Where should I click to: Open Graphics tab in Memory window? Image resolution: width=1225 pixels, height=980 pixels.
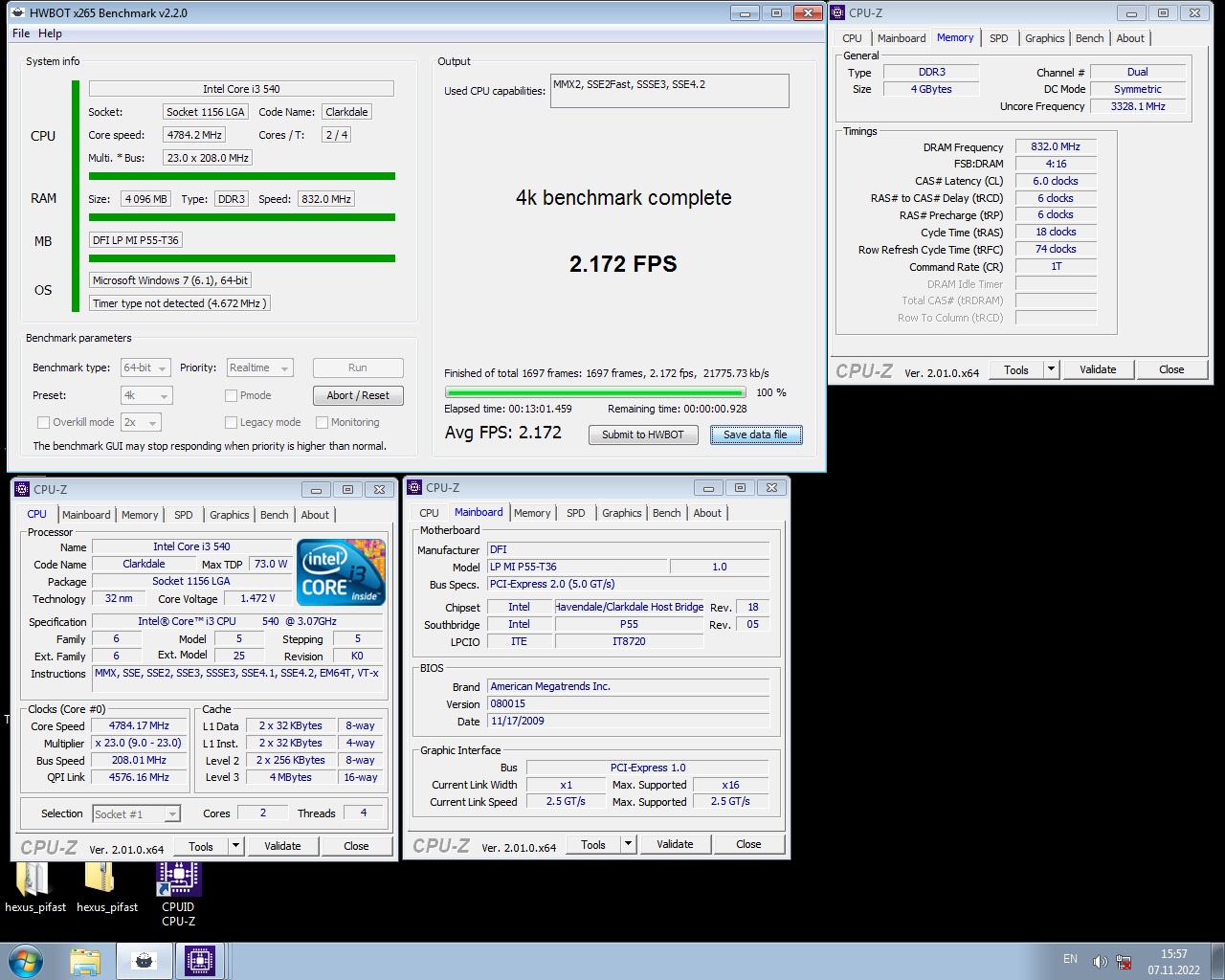coord(1044,38)
